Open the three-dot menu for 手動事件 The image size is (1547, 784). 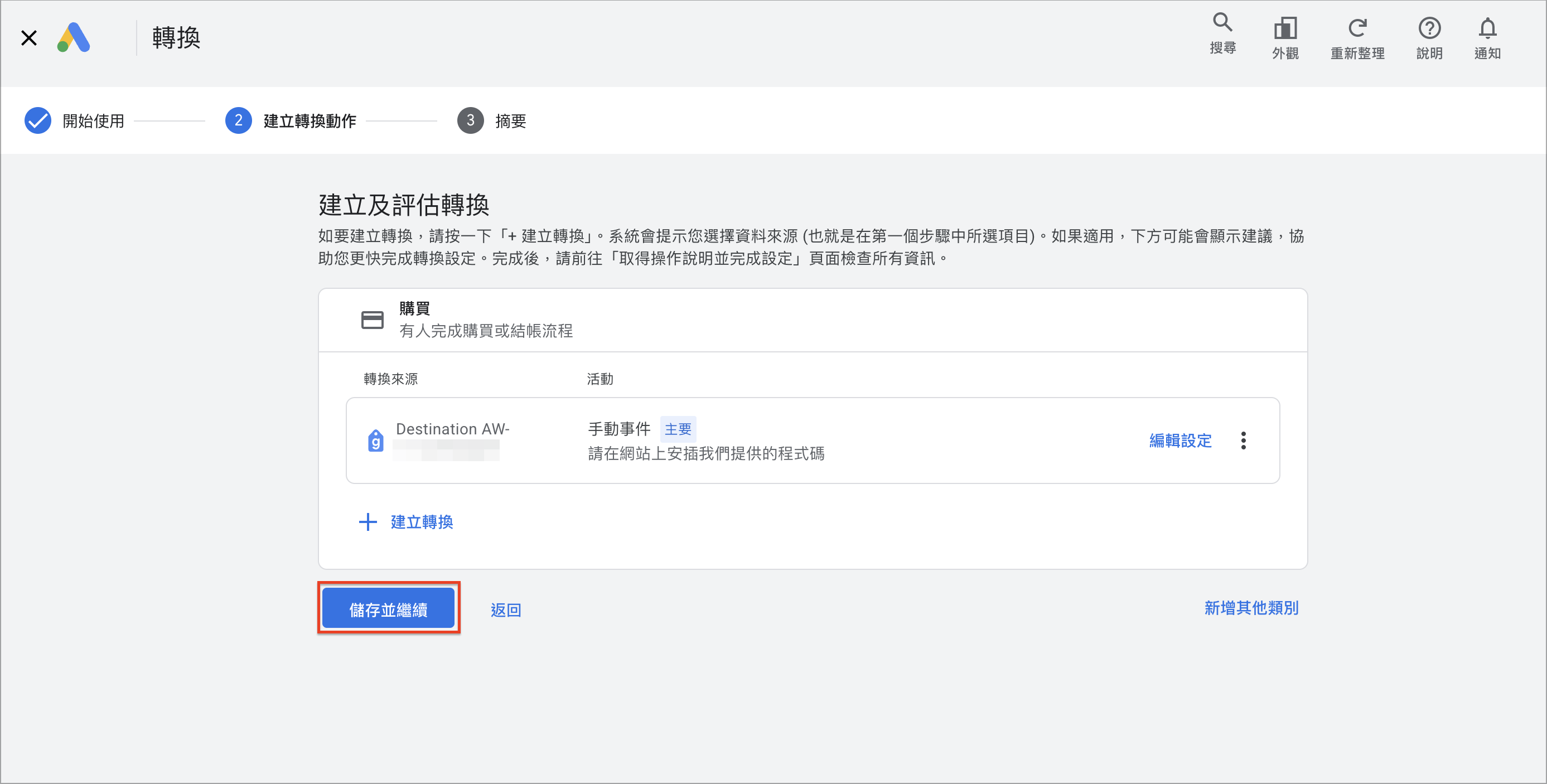pos(1243,440)
